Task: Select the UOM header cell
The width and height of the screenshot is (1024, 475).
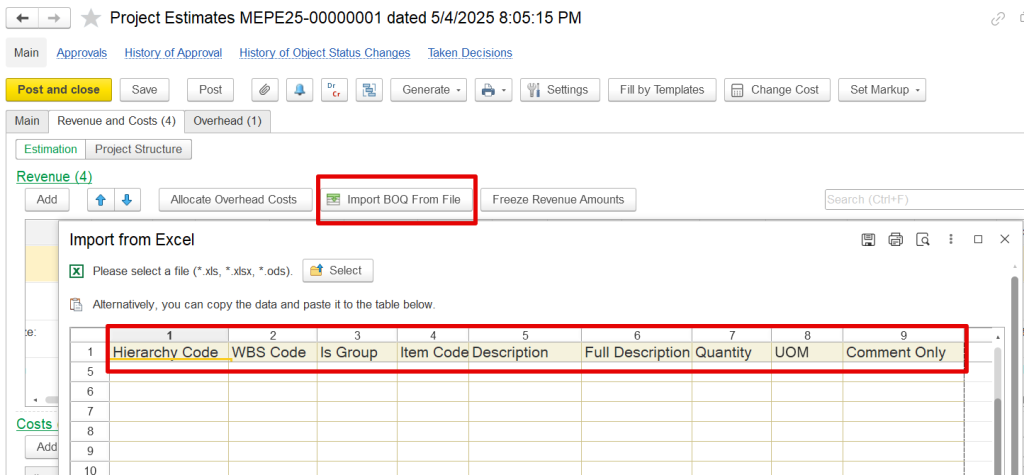Action: coord(807,352)
